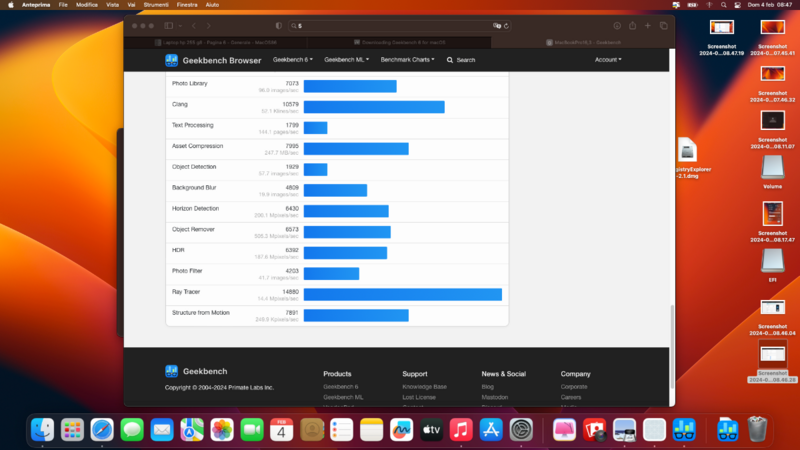This screenshot has height=450, width=800.
Task: Click the Lost License footer link
Action: [419, 397]
